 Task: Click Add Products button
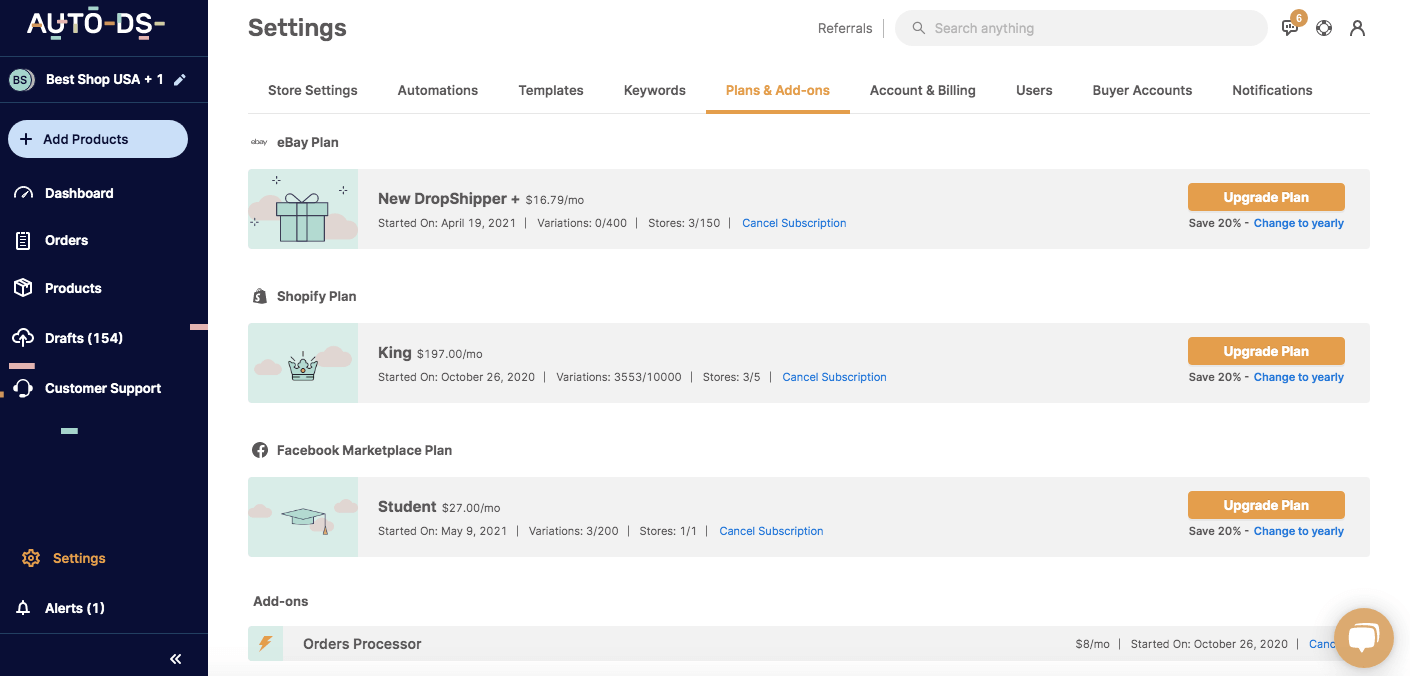(x=98, y=139)
